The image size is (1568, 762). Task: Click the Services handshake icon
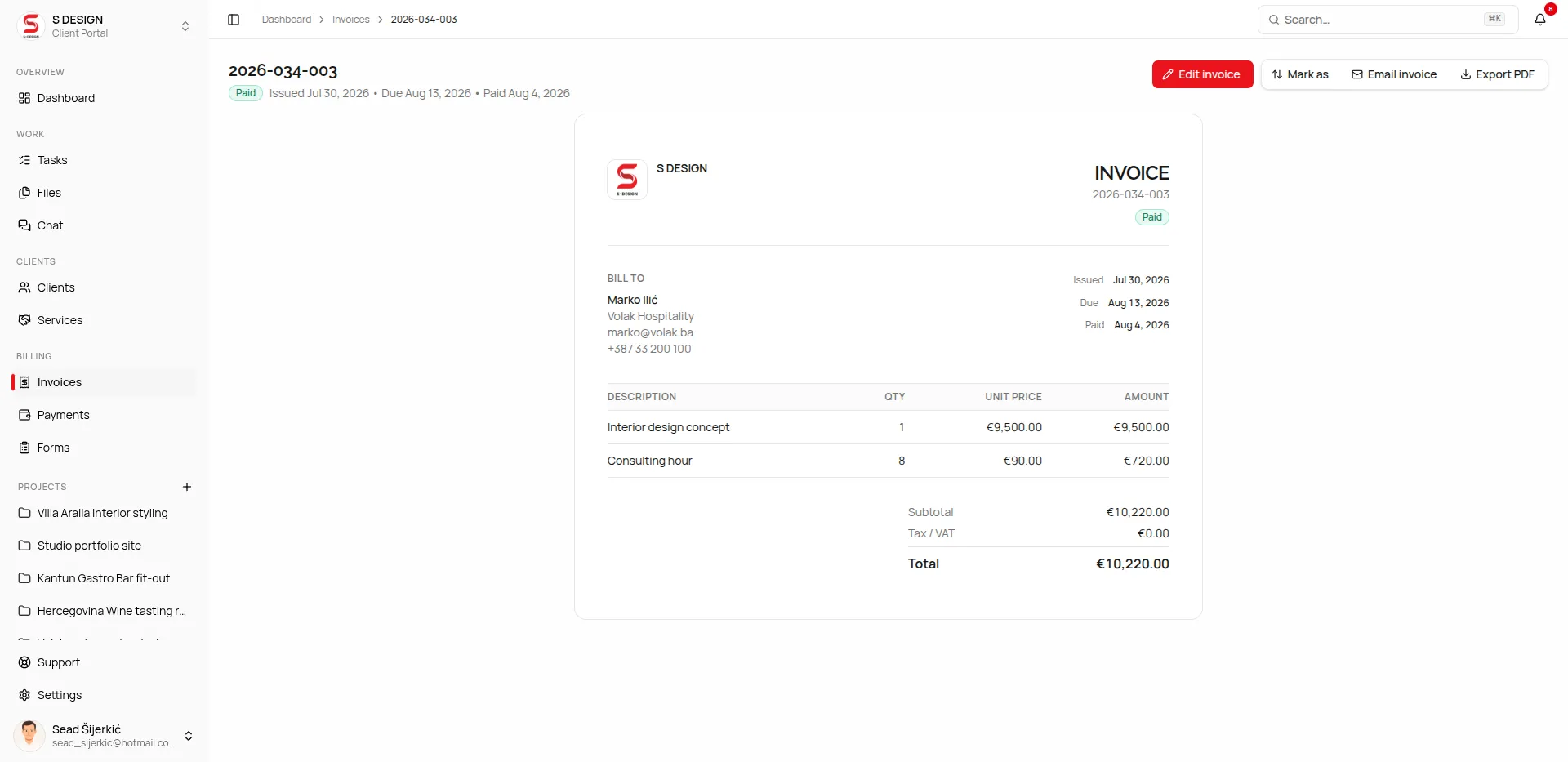coord(24,320)
